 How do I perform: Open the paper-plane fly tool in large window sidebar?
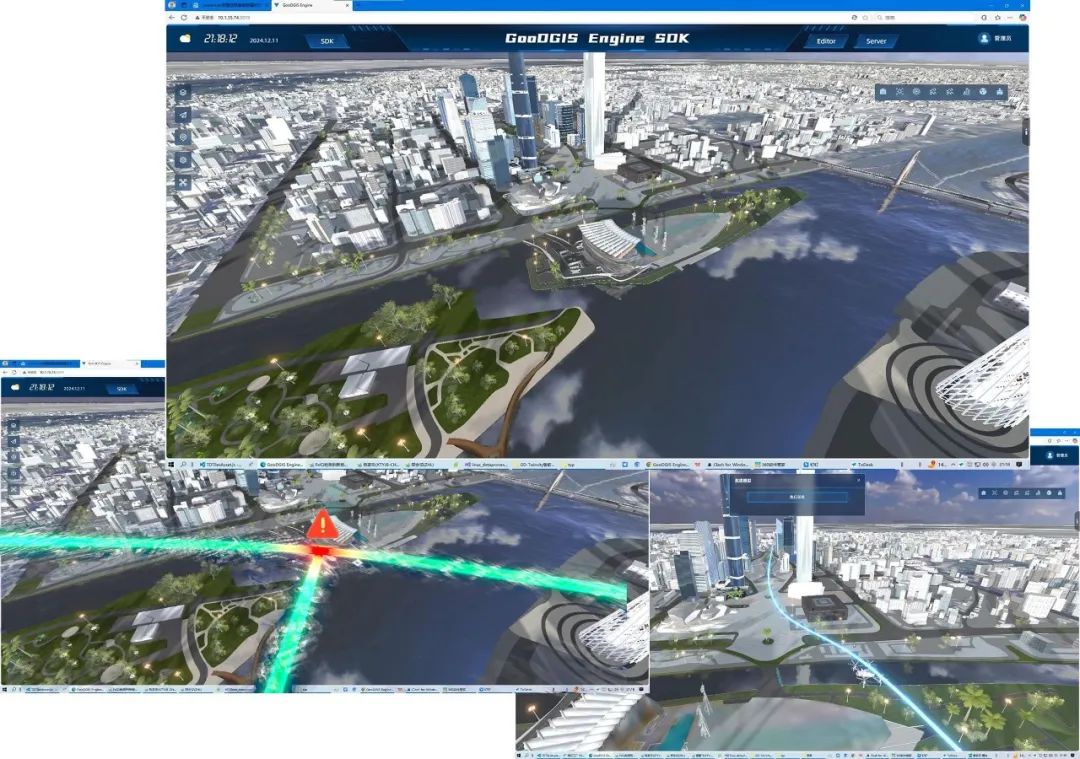point(183,115)
